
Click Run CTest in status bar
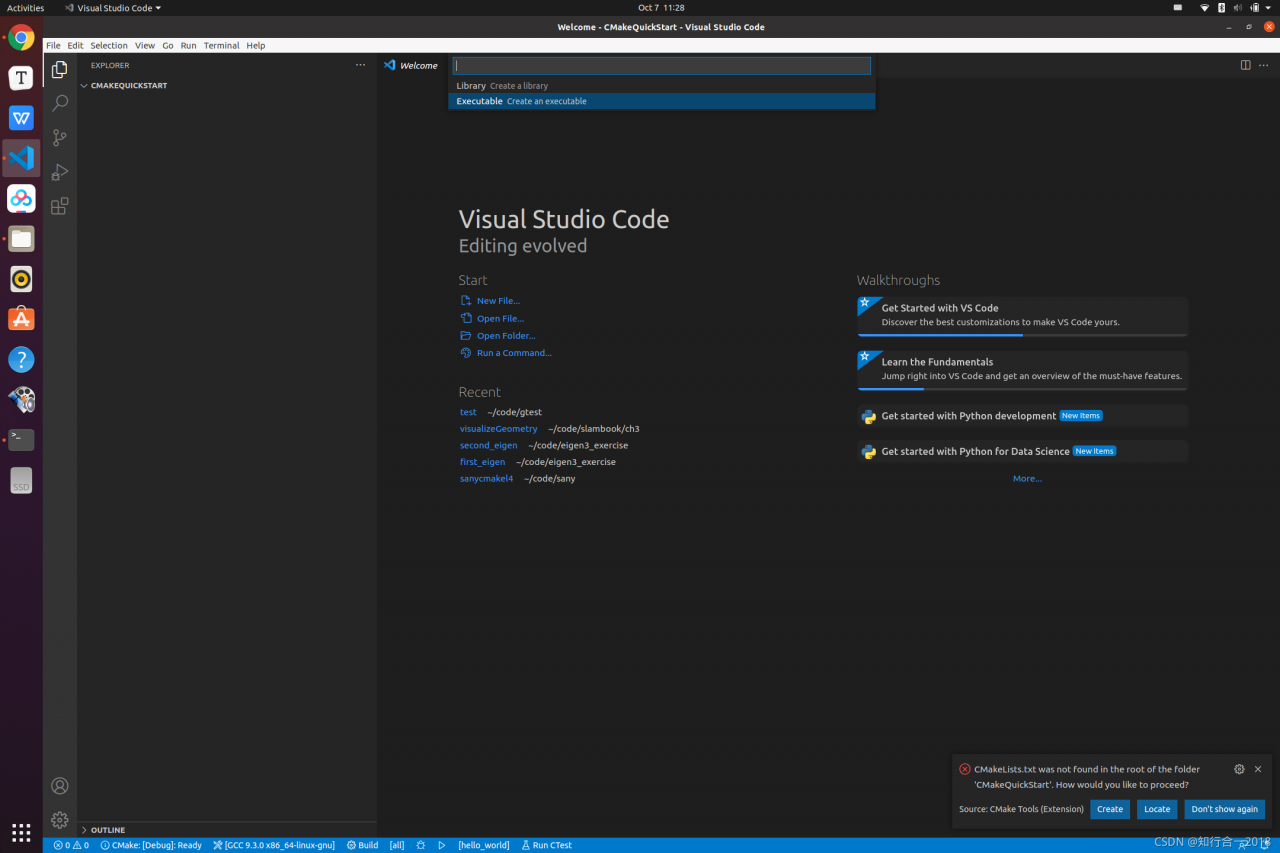547,845
